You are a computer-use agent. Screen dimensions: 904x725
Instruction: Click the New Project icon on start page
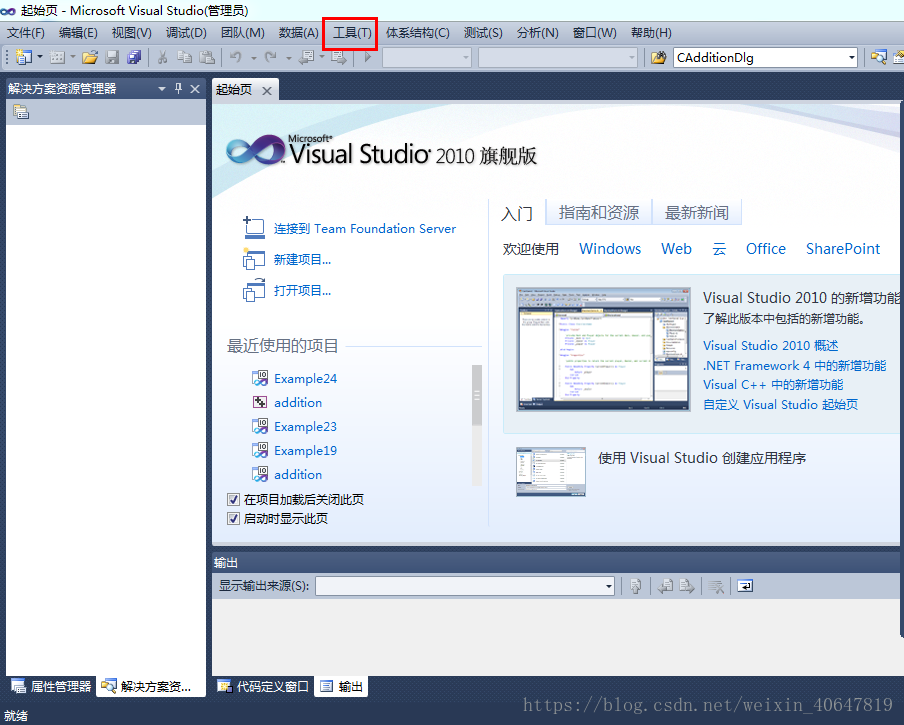point(254,259)
